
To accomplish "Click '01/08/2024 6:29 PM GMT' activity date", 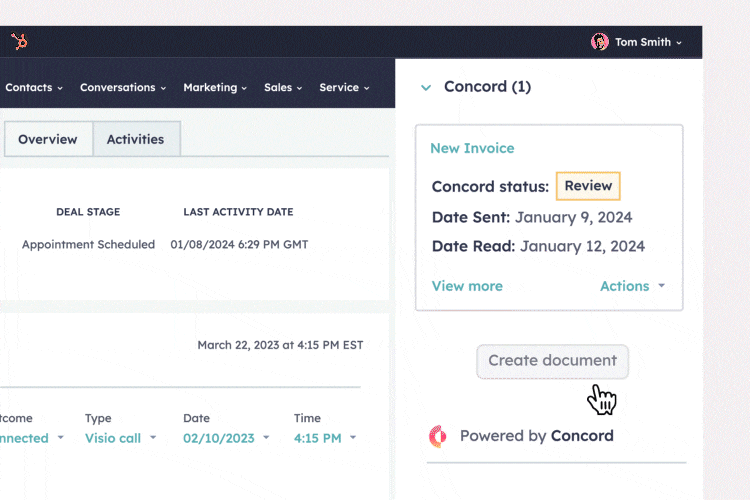I will [x=239, y=244].
